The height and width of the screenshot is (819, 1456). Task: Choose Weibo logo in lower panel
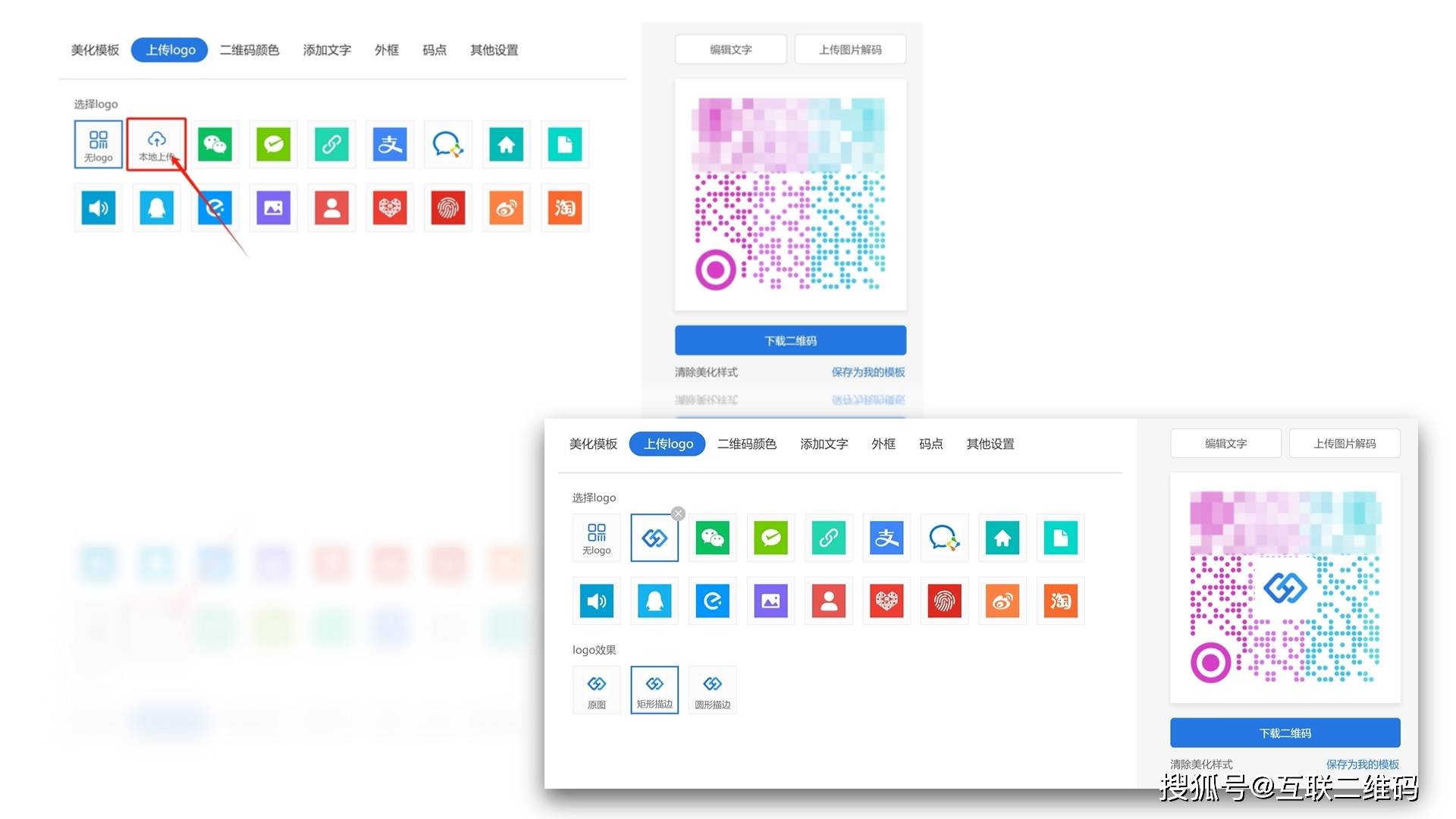coord(1003,601)
